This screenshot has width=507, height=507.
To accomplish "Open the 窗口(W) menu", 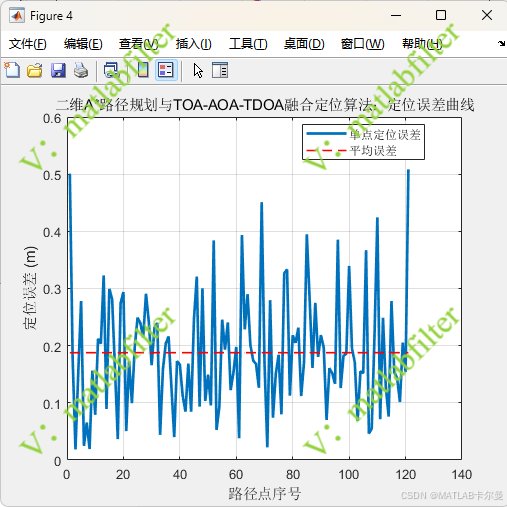I will tap(363, 44).
